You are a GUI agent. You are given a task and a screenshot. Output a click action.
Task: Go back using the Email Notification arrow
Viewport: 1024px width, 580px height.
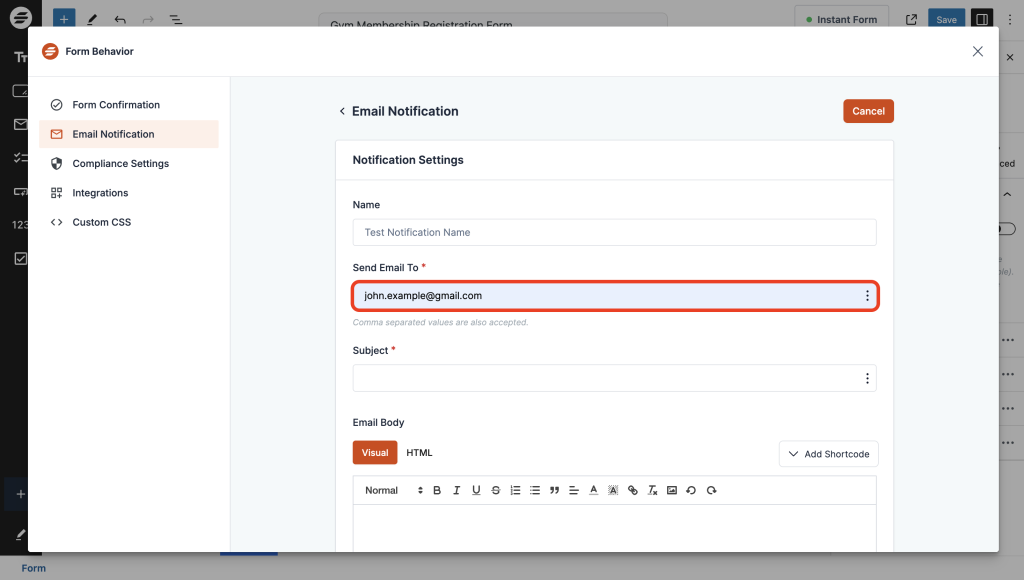point(342,112)
